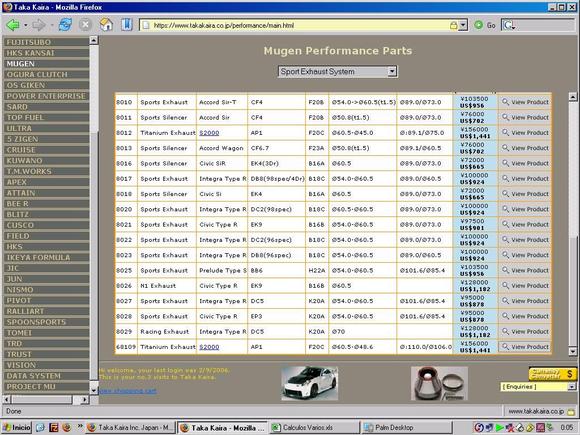Click the Forward arrow in the toolbar
Screen dimensions: 580x435
click(38, 25)
